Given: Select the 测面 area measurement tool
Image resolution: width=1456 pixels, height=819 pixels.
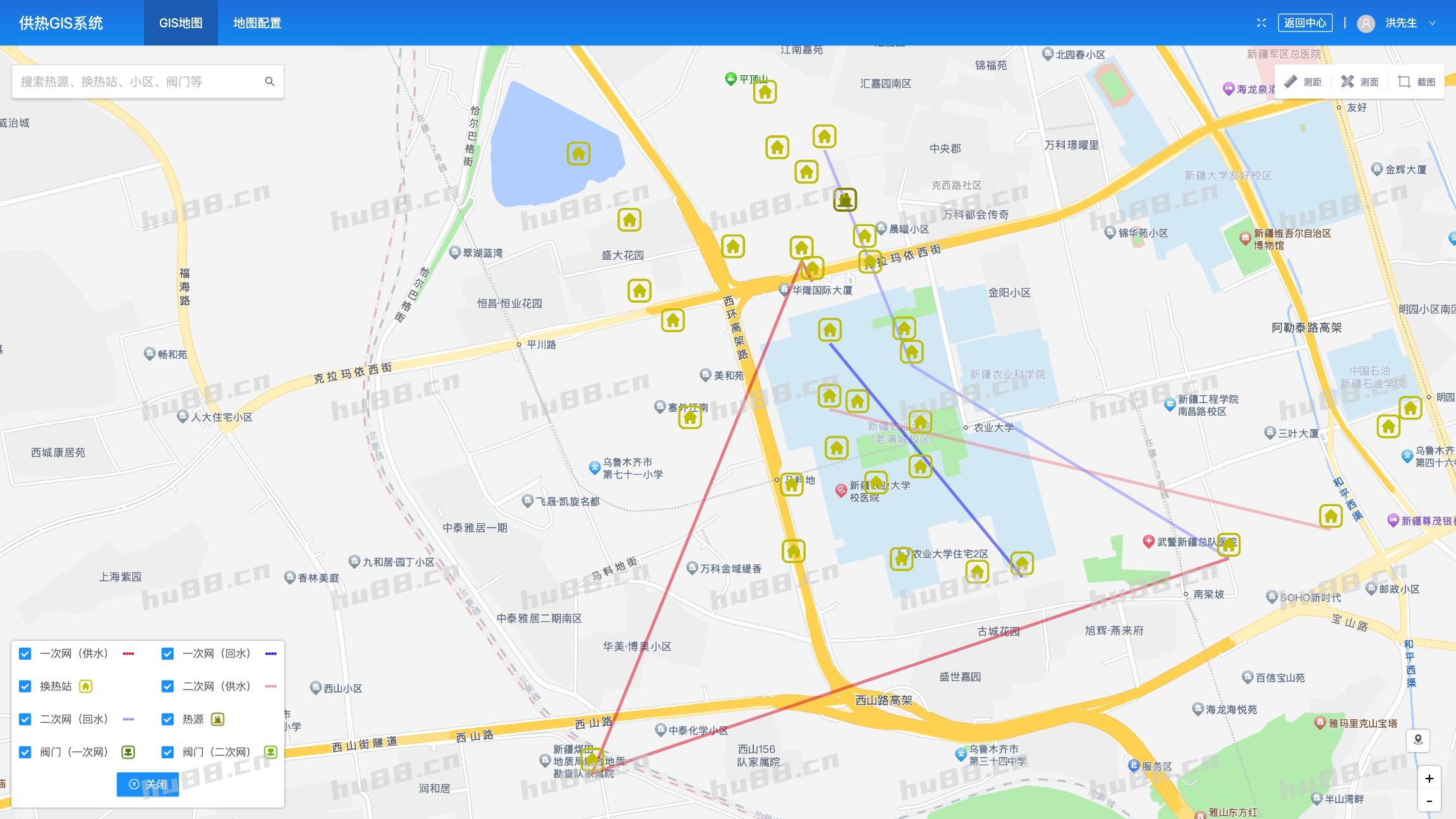Looking at the screenshot, I should point(1359,81).
